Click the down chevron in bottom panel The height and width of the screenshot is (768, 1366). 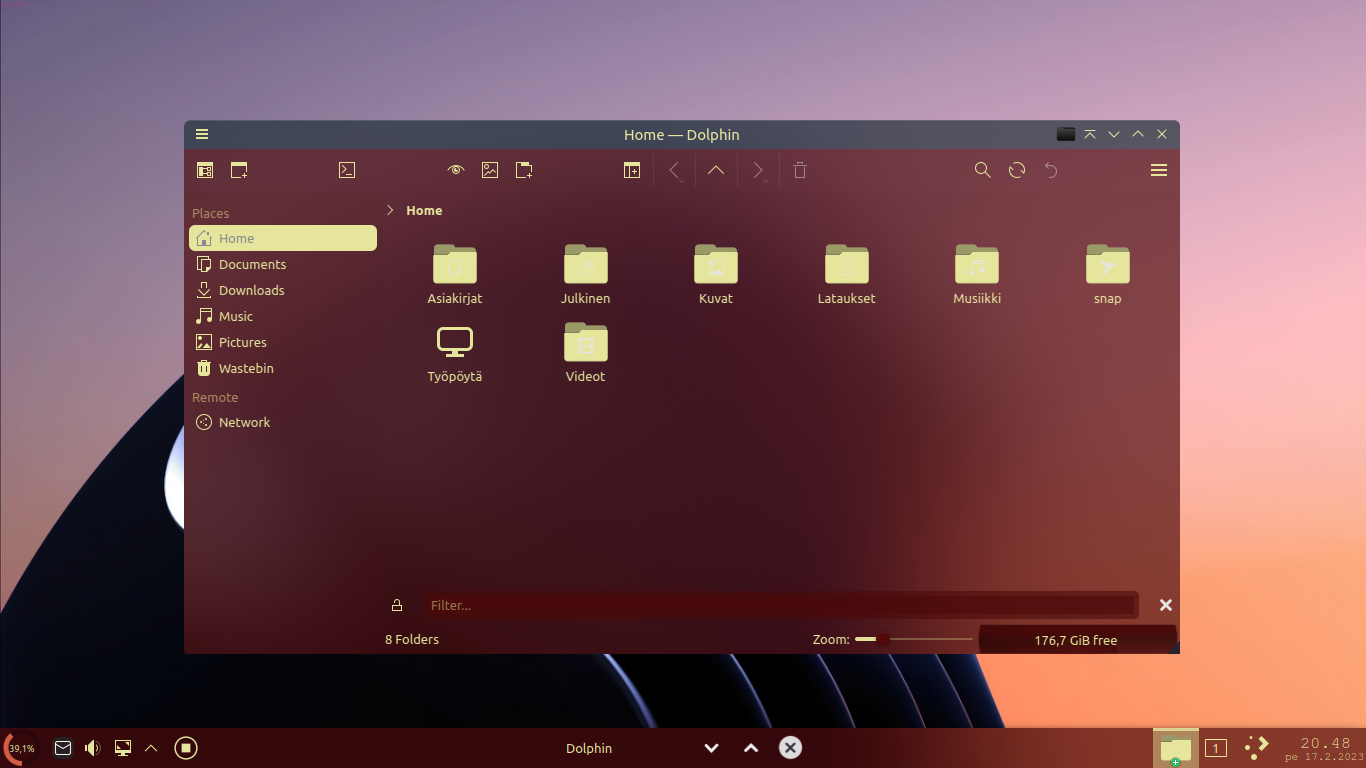[711, 748]
